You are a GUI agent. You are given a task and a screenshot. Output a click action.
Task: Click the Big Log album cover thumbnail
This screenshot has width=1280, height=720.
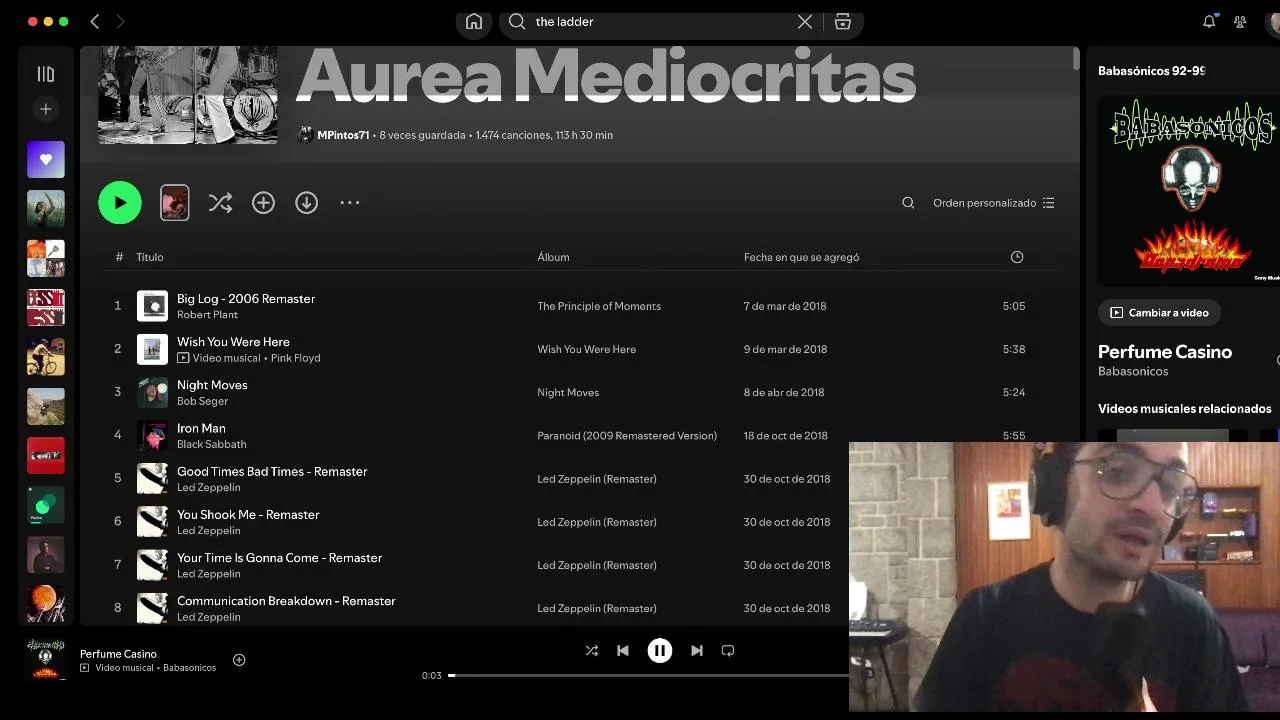coord(152,306)
